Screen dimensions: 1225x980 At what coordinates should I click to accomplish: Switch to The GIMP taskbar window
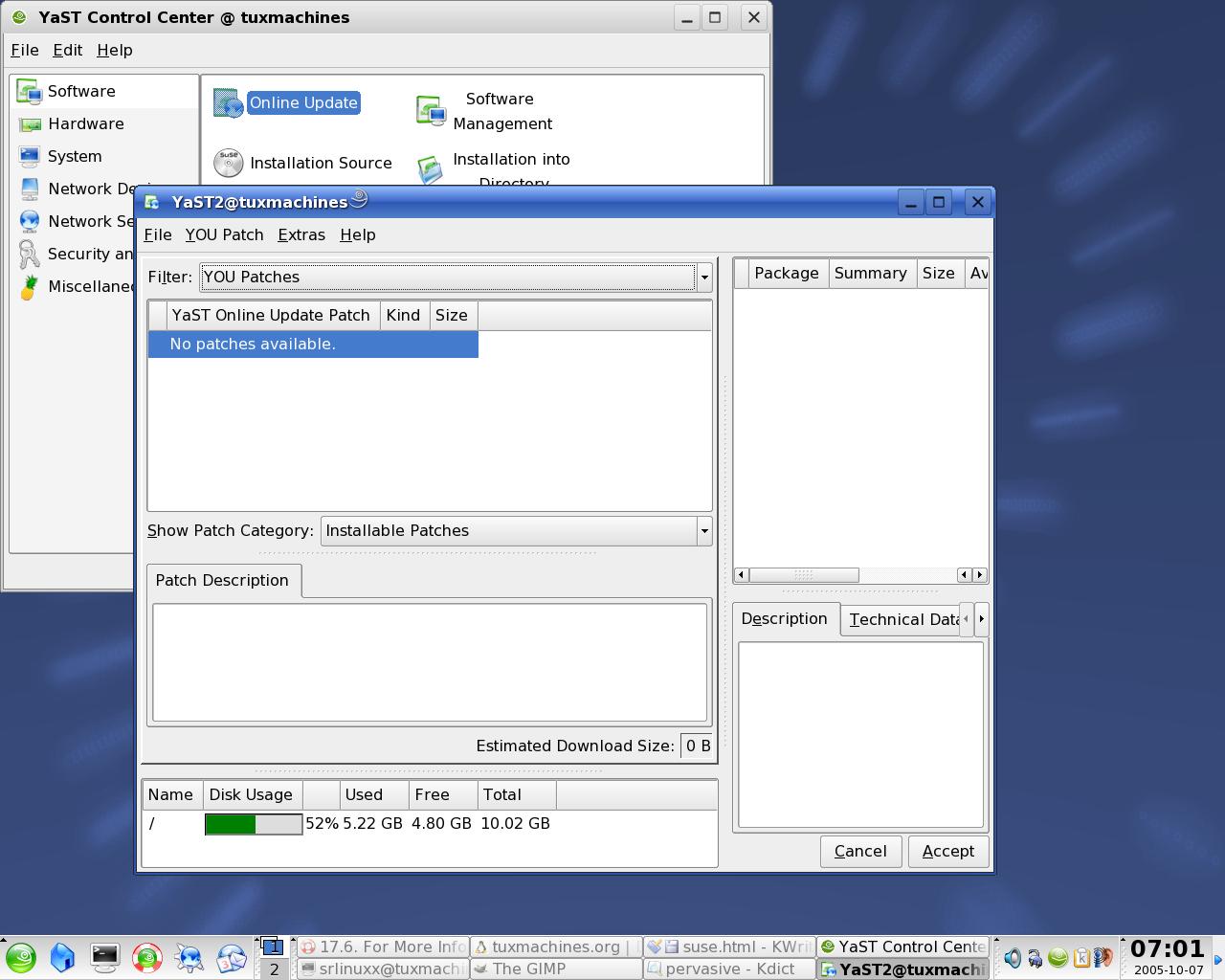pos(556,969)
